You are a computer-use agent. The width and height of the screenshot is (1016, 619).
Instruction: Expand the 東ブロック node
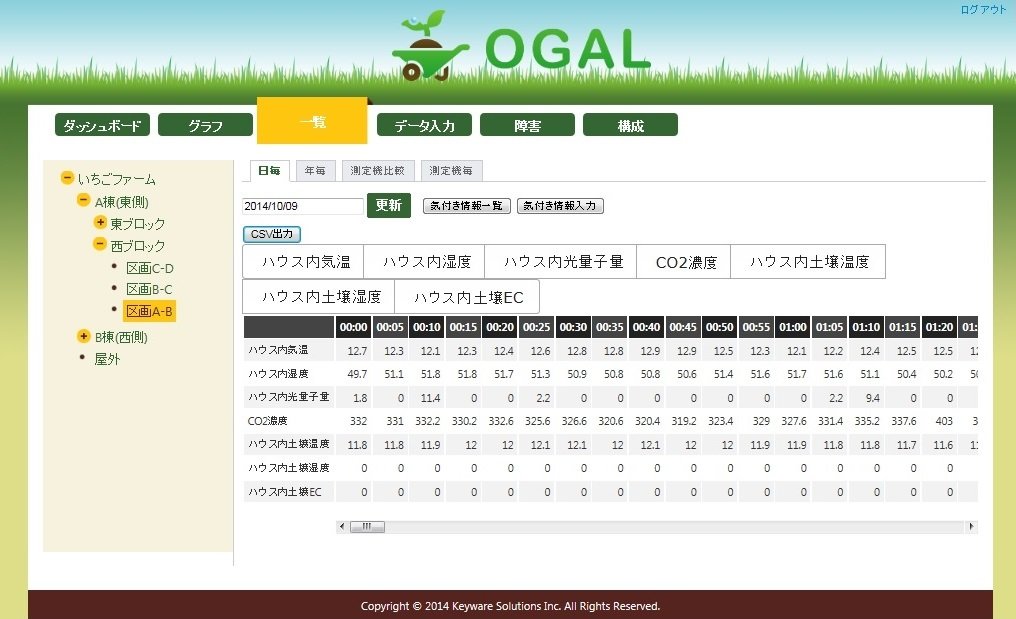tap(100, 223)
